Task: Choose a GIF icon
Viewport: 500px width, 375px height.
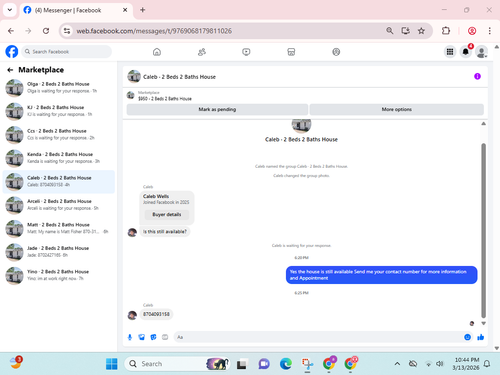Action: (165, 337)
